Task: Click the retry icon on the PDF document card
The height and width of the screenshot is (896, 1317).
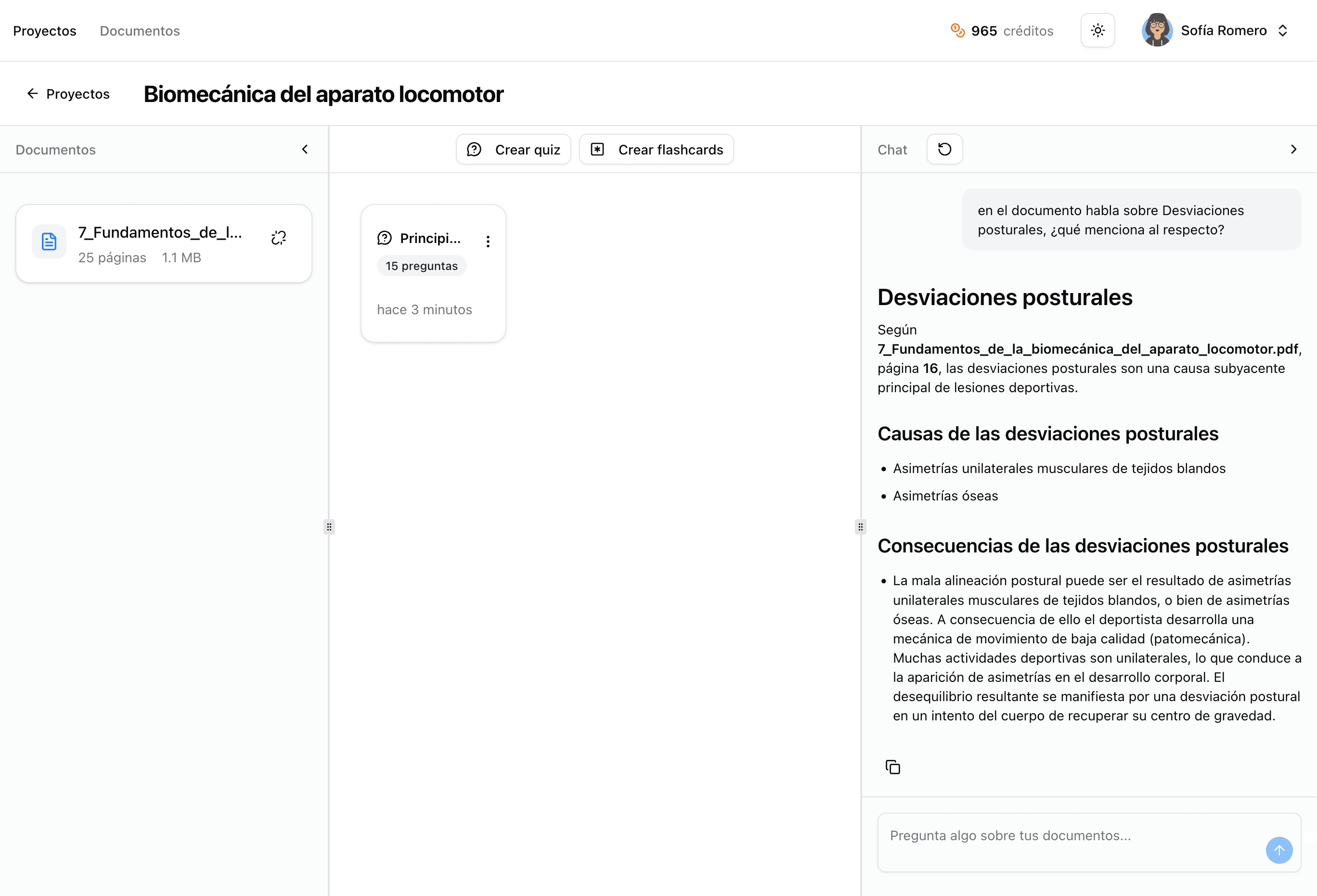Action: click(x=278, y=237)
